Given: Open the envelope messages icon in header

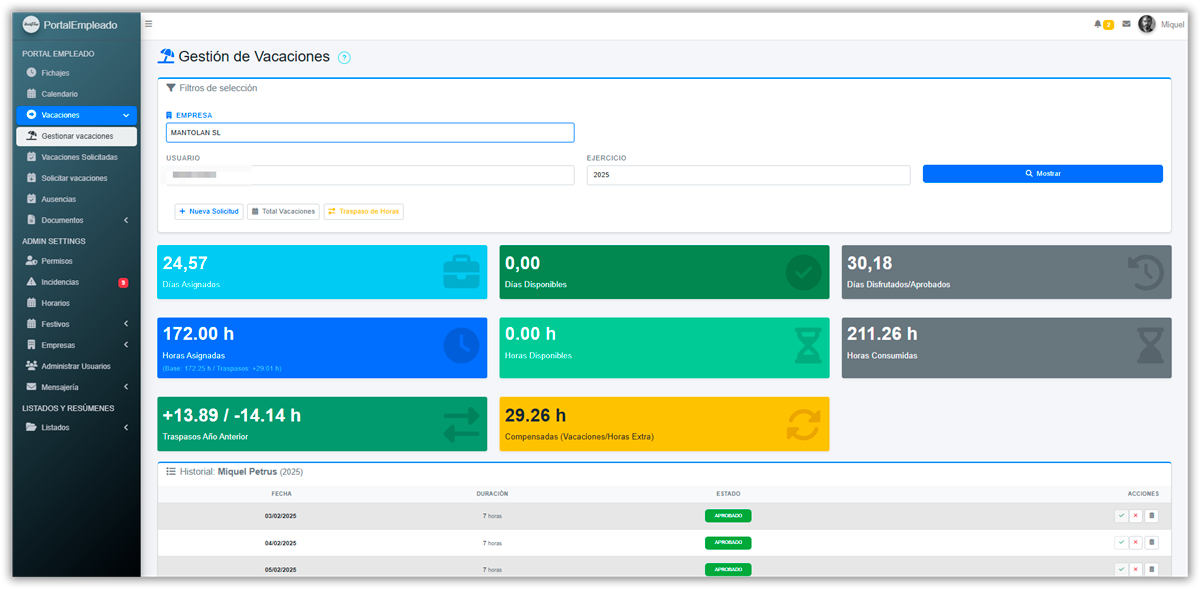Looking at the screenshot, I should point(1126,24).
